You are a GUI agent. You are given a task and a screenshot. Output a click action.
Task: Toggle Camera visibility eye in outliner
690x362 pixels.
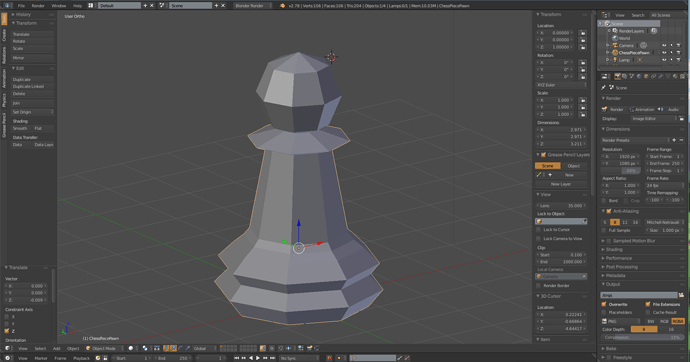[x=664, y=45]
